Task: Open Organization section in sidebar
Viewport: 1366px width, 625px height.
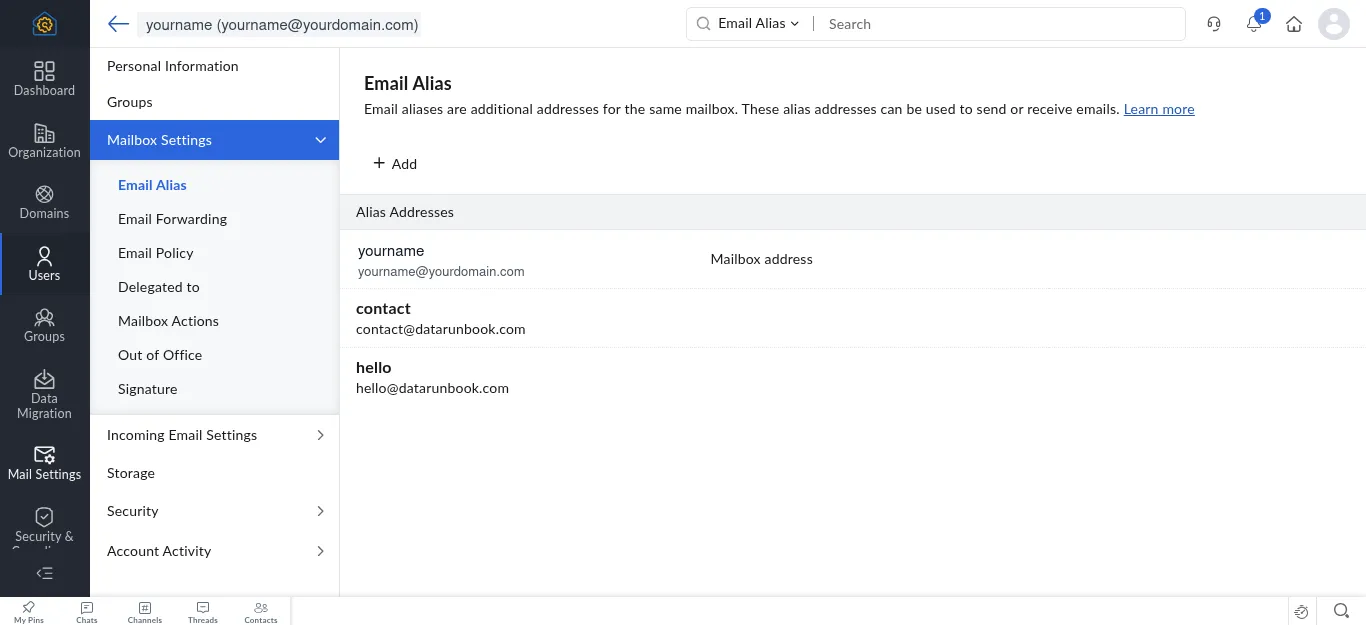Action: tap(44, 141)
